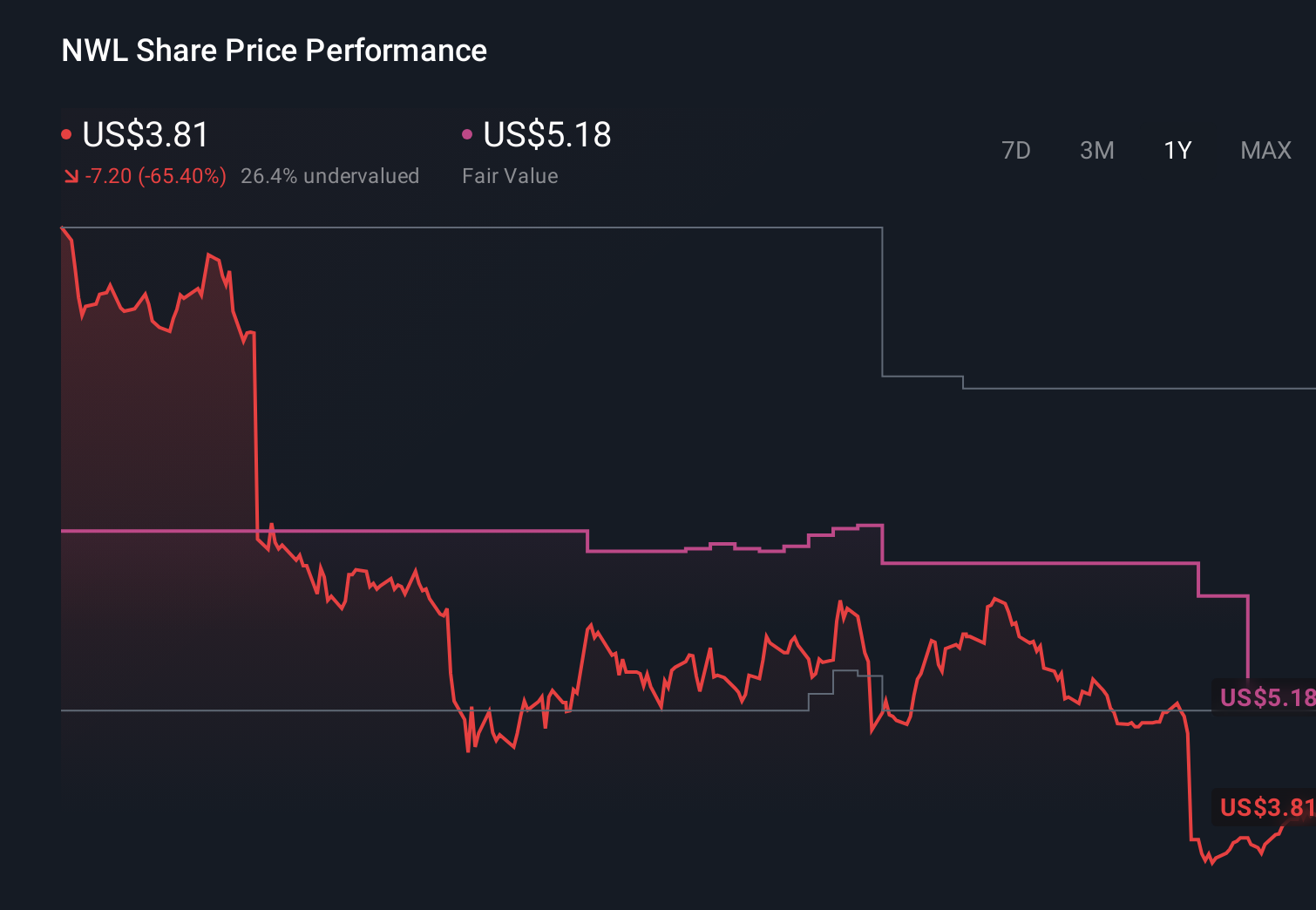
Task: Click the red share price legend dot
Action: [x=66, y=134]
